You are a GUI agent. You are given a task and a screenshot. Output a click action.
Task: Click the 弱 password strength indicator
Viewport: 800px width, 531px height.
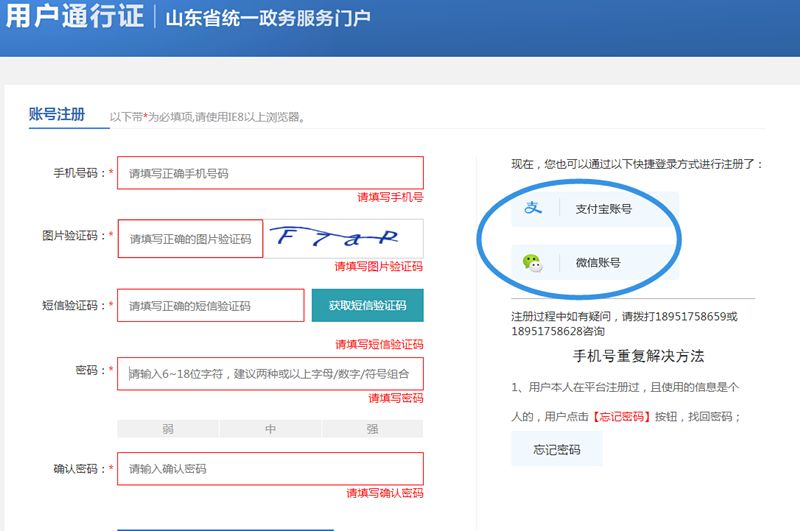168,429
